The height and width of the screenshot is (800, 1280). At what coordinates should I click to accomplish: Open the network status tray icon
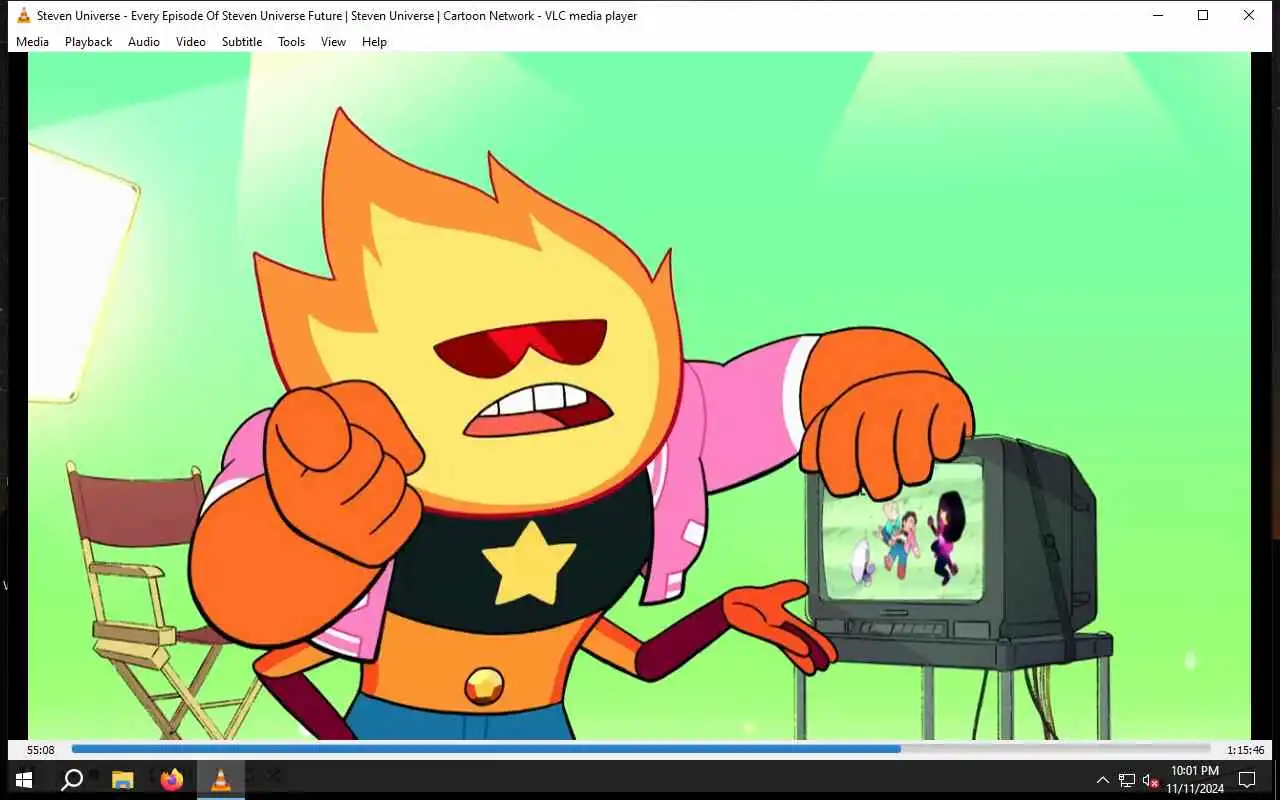pos(1127,780)
